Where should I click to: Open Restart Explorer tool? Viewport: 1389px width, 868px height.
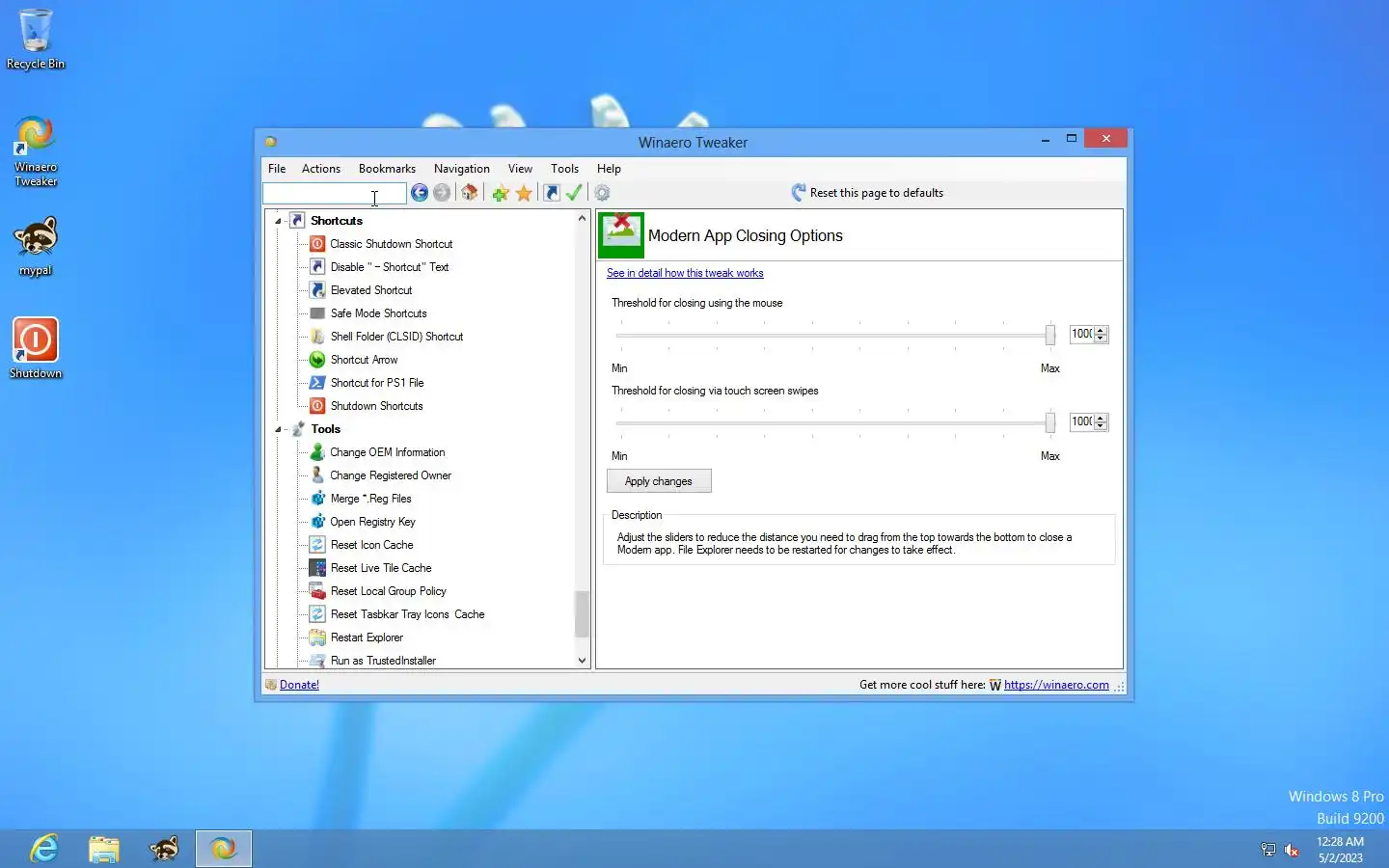pos(367,637)
